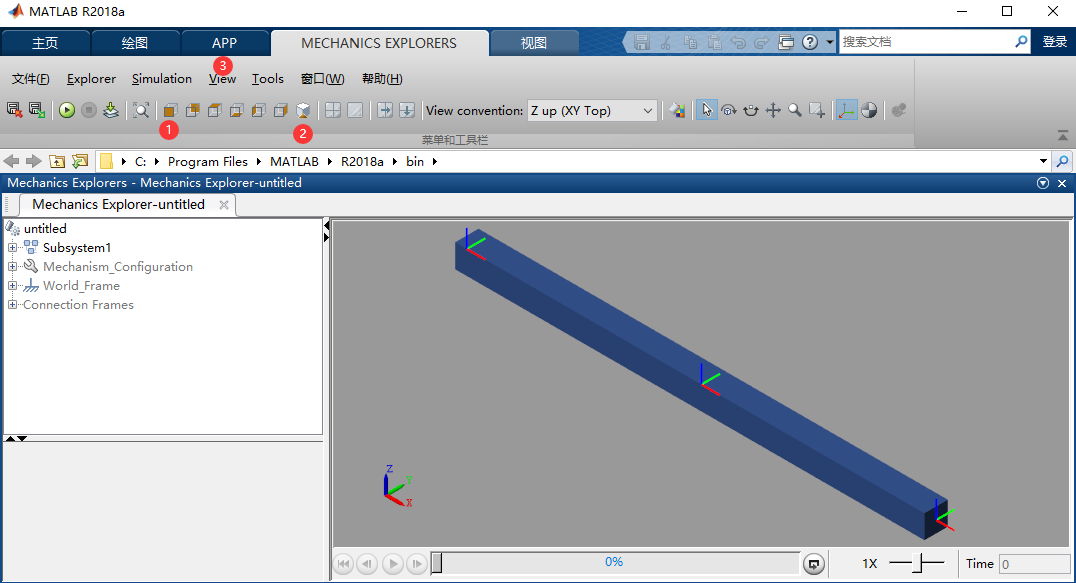Open the Simulation menu

pyautogui.click(x=162, y=79)
